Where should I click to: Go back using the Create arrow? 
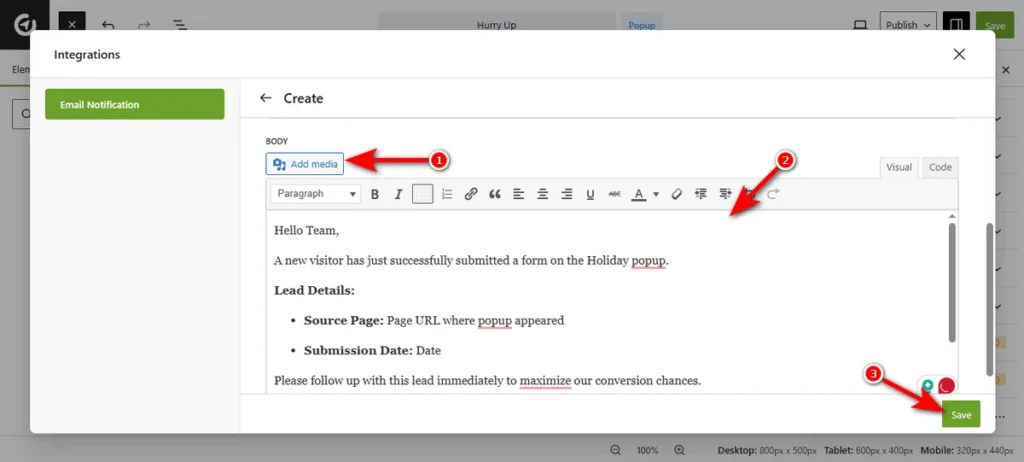click(265, 98)
